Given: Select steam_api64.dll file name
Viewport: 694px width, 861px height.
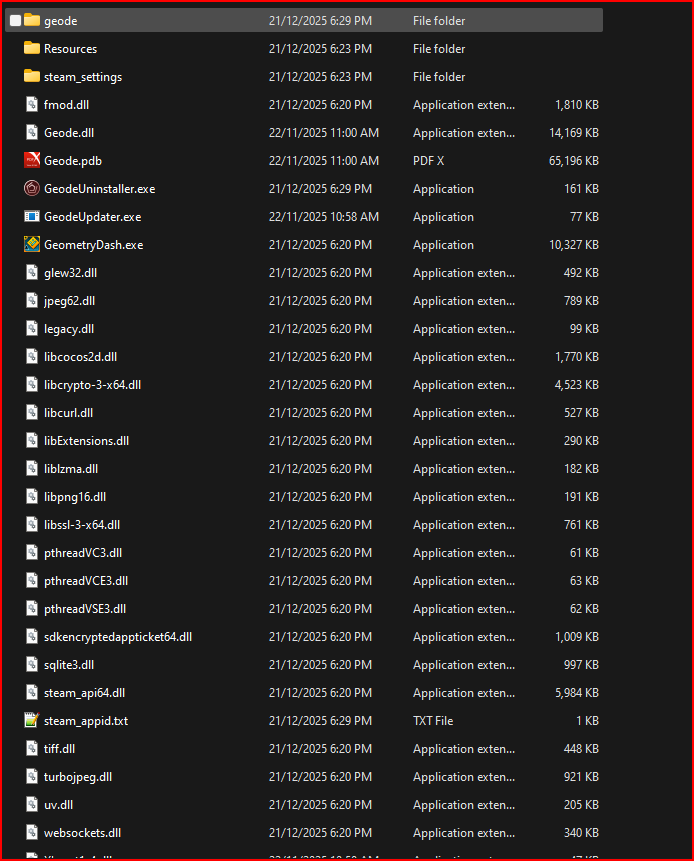Looking at the screenshot, I should (84, 693).
